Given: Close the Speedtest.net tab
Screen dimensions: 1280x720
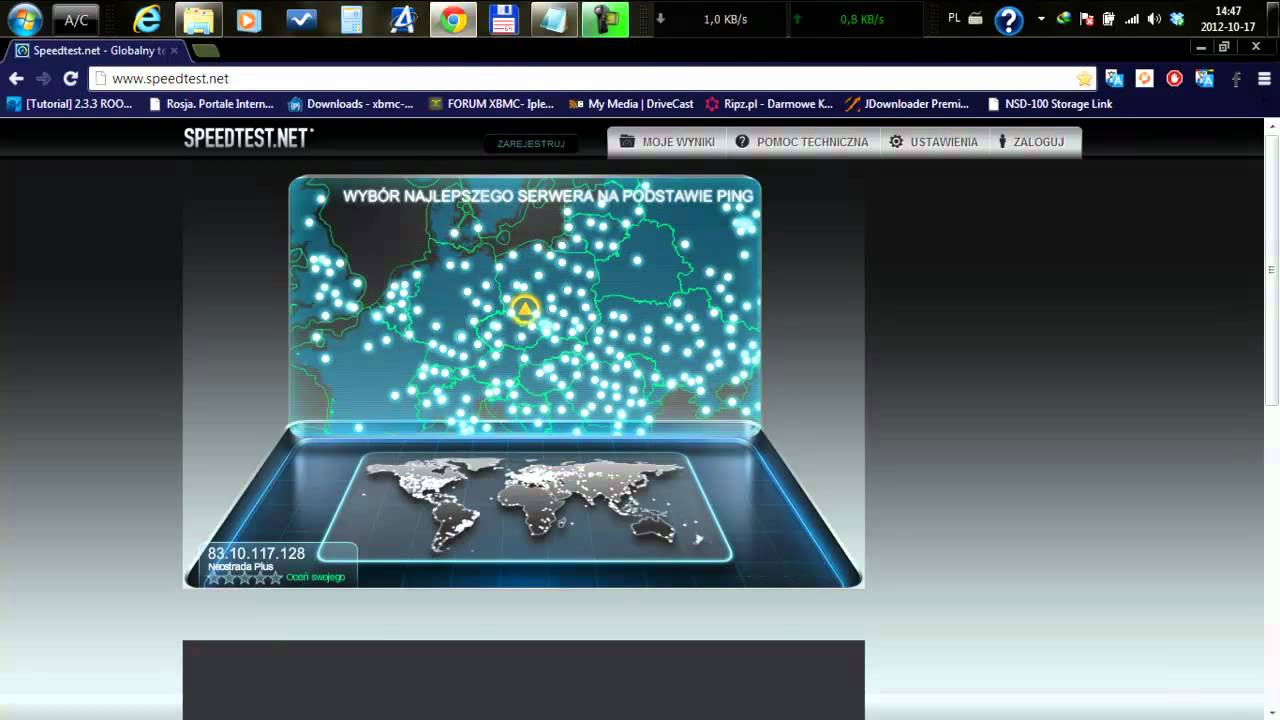Looking at the screenshot, I should [174, 50].
